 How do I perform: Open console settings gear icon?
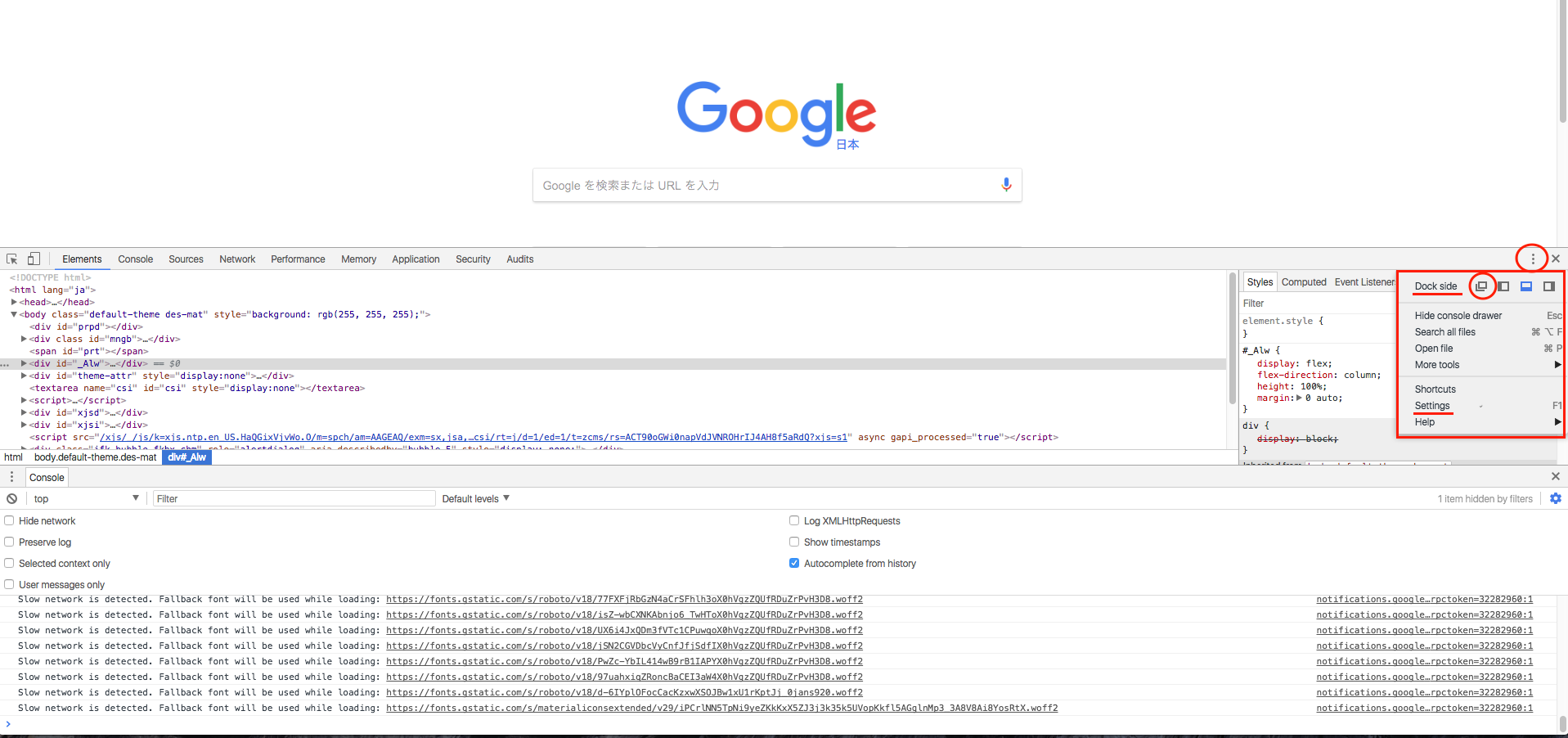tap(1556, 498)
